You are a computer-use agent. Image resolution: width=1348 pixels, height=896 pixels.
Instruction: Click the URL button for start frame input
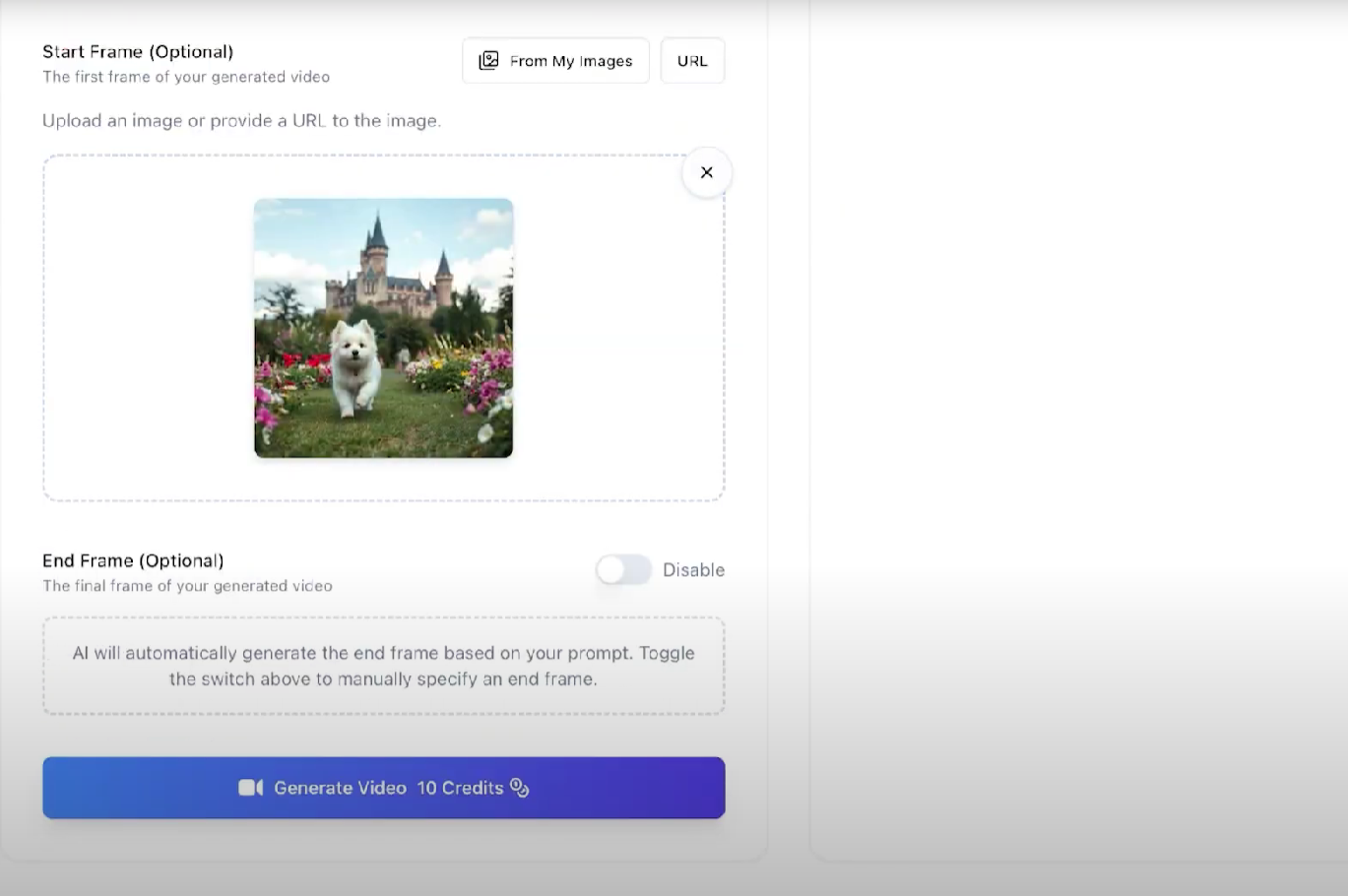pyautogui.click(x=692, y=60)
